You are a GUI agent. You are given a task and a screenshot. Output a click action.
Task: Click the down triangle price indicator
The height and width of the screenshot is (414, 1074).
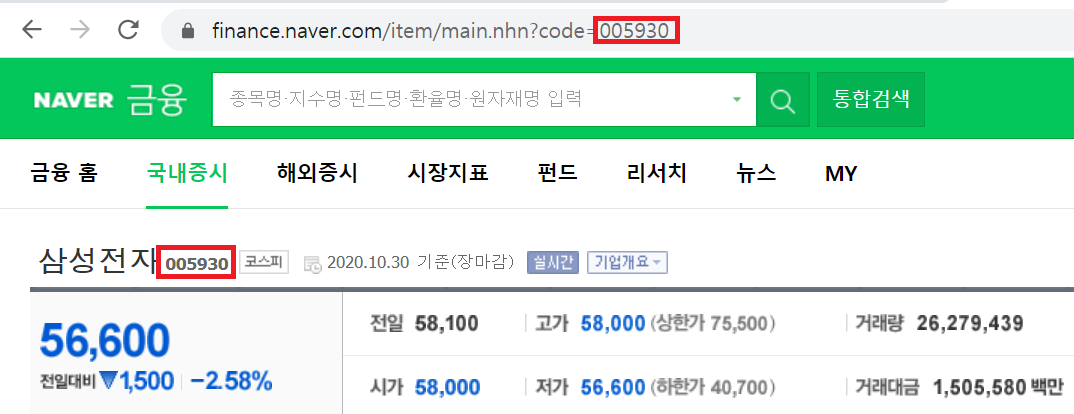(109, 382)
